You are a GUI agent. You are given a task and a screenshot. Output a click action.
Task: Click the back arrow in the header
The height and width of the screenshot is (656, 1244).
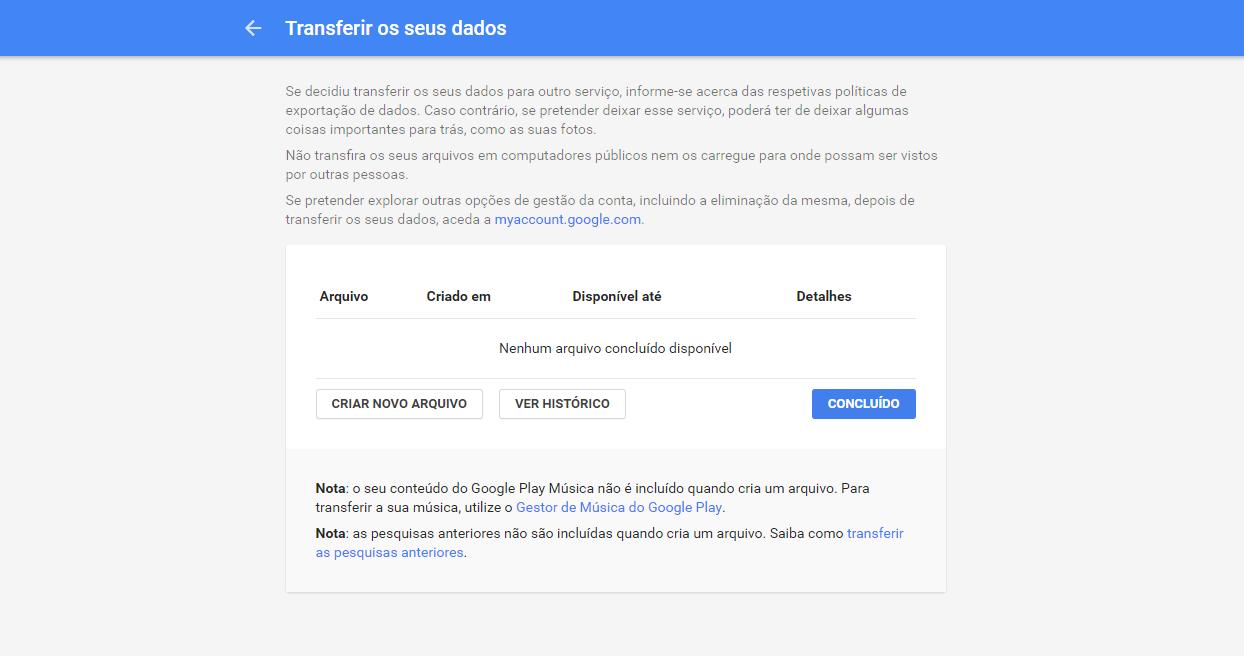point(253,28)
